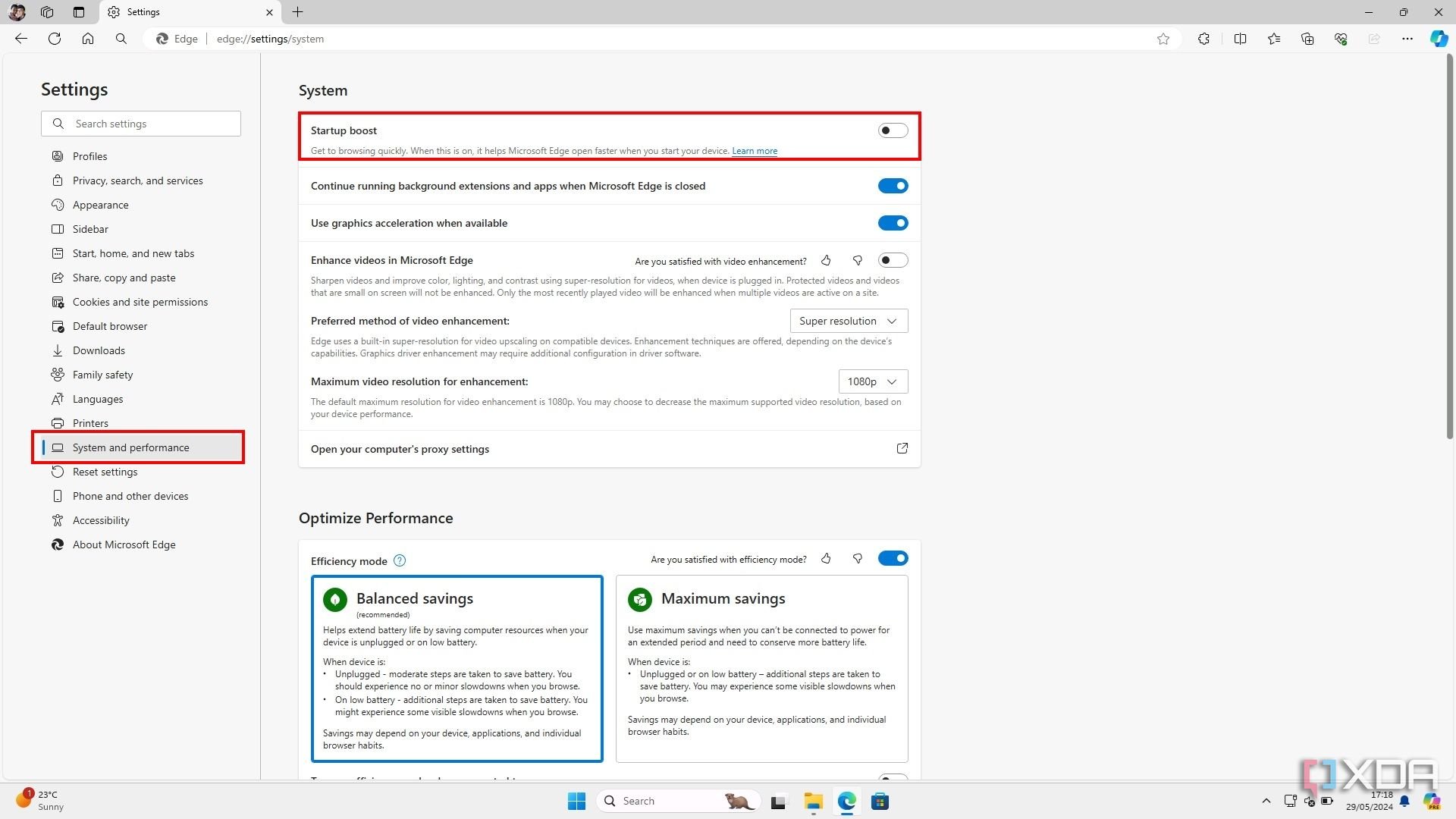Viewport: 1456px width, 819px height.
Task: Open the tab actions menu icon
Action: coord(79,12)
